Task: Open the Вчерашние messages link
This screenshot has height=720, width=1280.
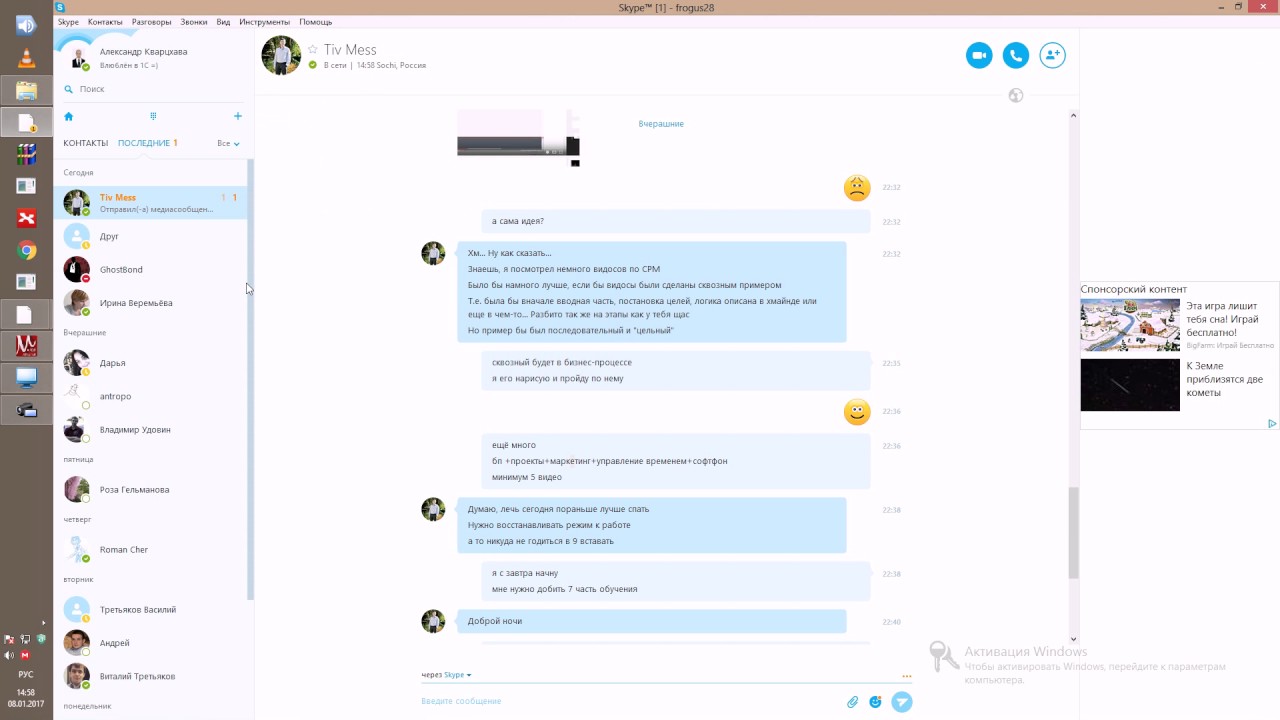Action: click(x=661, y=124)
